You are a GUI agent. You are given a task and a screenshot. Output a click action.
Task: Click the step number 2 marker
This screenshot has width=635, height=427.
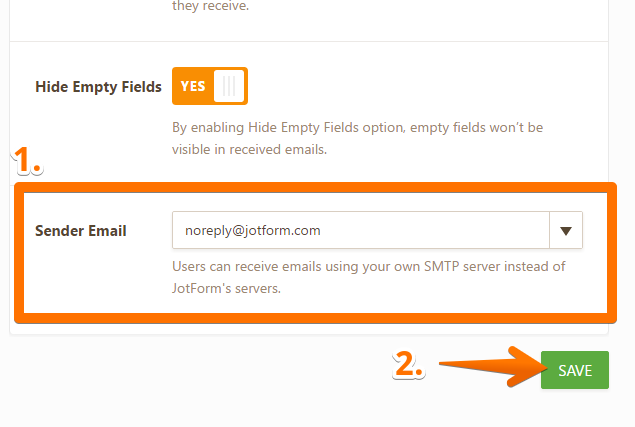point(409,366)
